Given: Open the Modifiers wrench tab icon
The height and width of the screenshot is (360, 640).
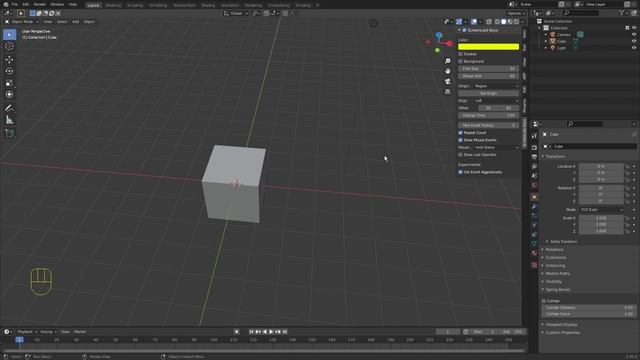Looking at the screenshot, I should 534,207.
